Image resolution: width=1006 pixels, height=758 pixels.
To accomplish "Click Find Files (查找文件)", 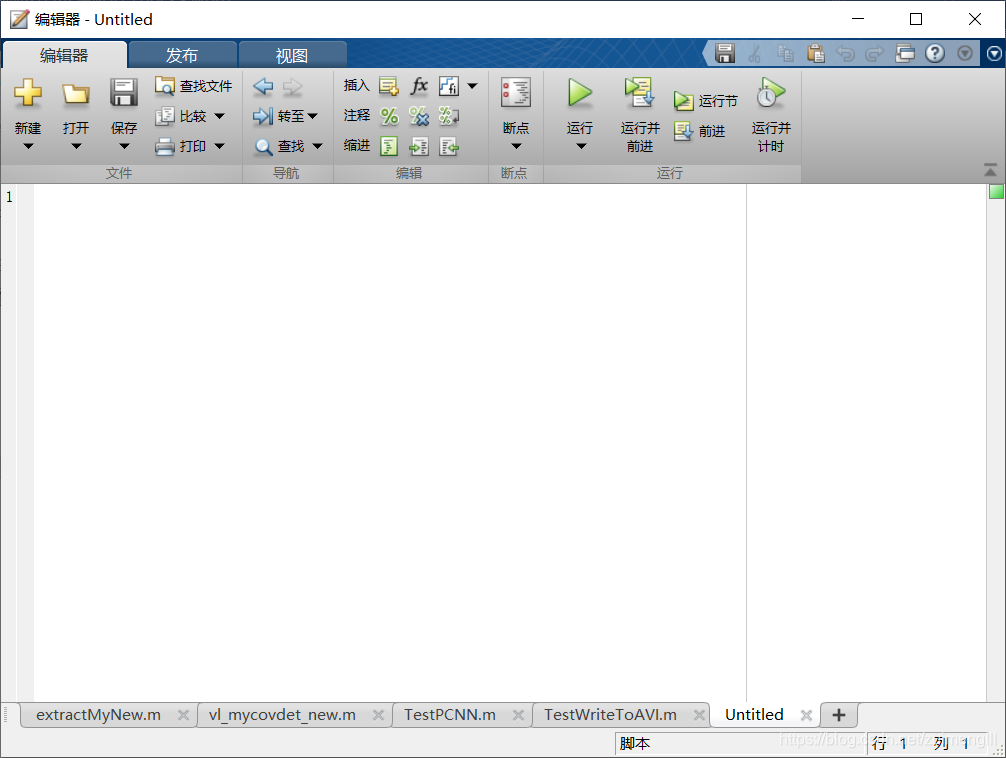I will 194,86.
